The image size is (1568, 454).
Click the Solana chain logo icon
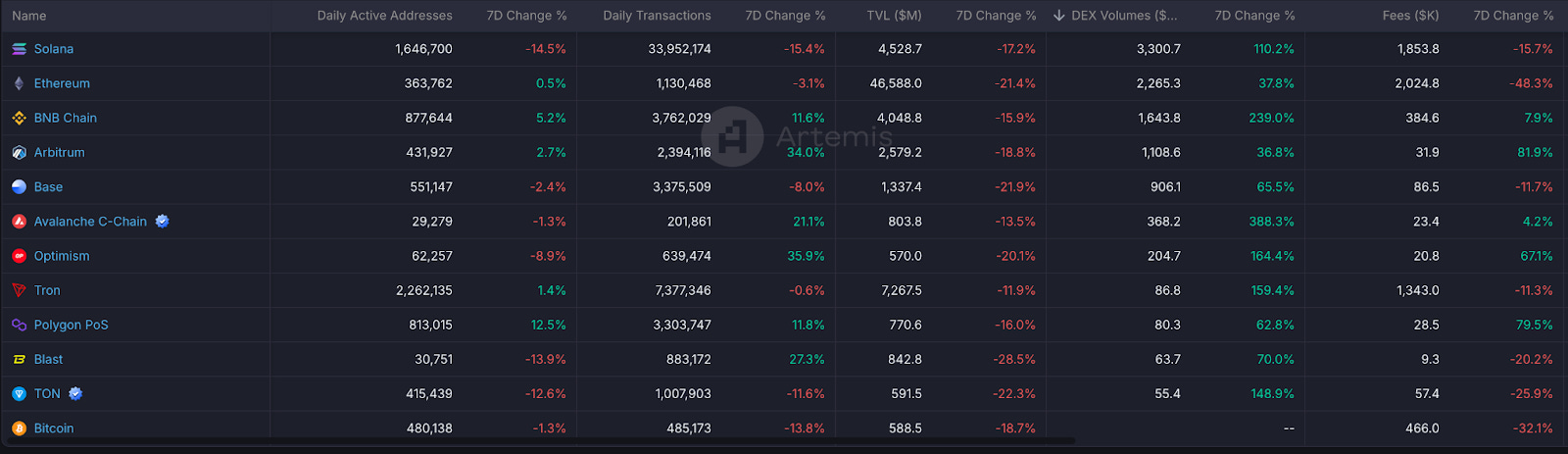pyautogui.click(x=19, y=49)
